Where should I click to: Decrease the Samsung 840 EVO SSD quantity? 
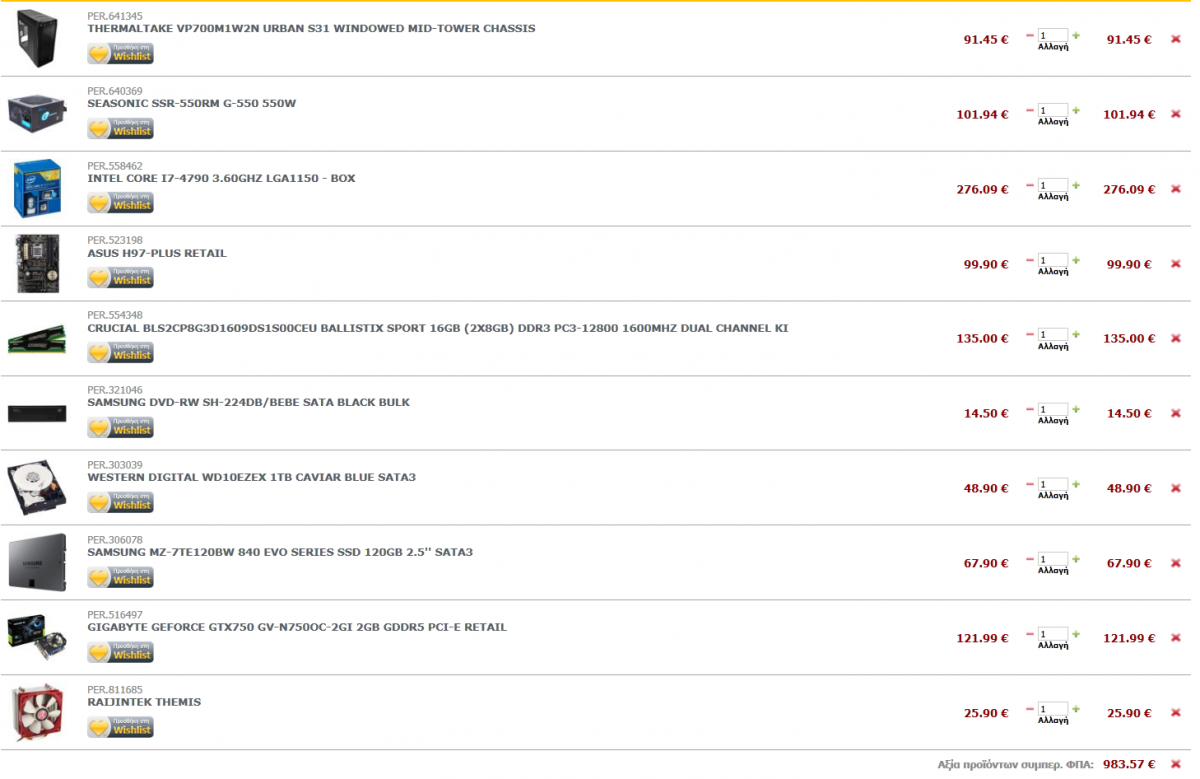(1030, 560)
